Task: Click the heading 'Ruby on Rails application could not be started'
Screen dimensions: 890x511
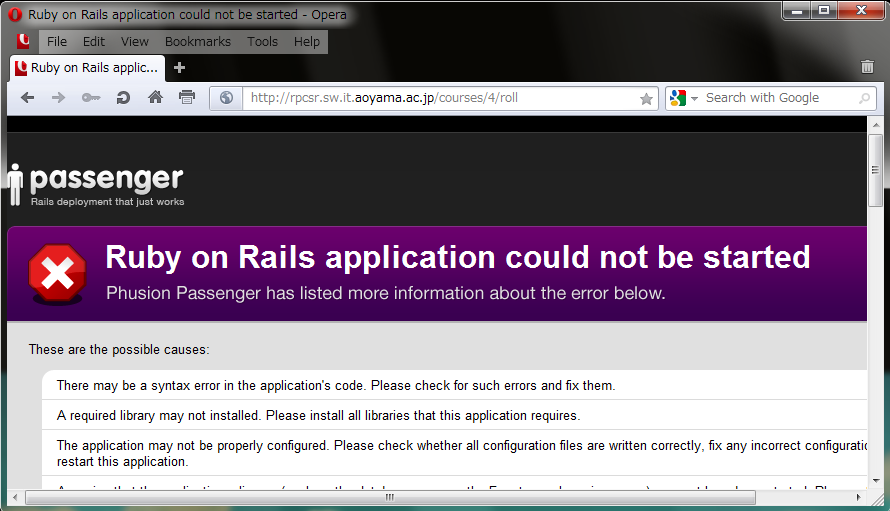Action: (x=457, y=257)
